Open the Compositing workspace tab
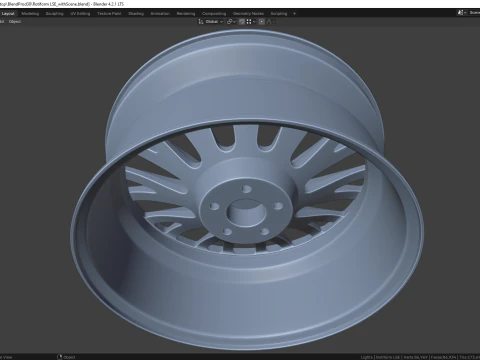480x360 pixels. coord(214,14)
